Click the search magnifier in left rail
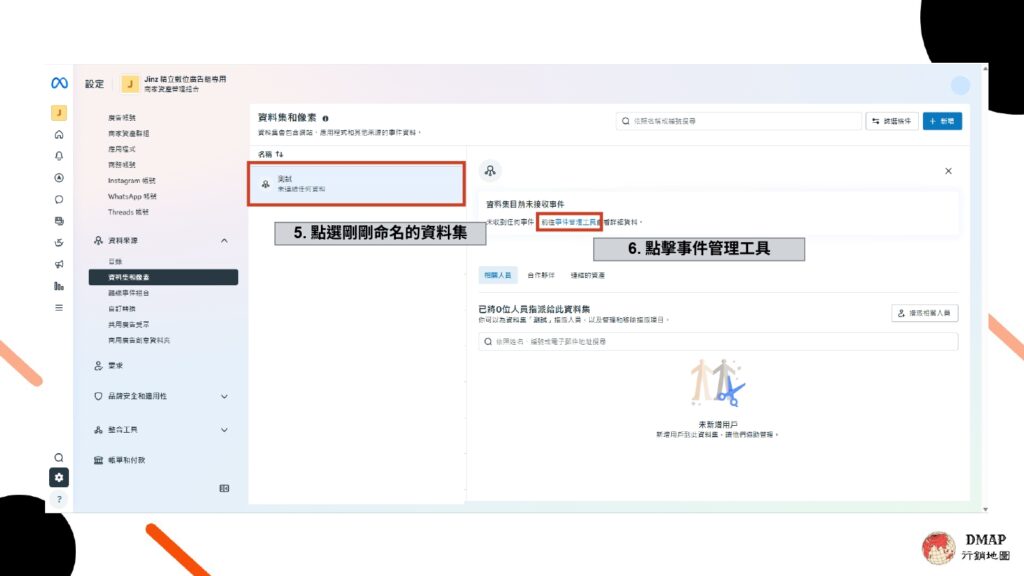The width and height of the screenshot is (1024, 576). pos(59,458)
